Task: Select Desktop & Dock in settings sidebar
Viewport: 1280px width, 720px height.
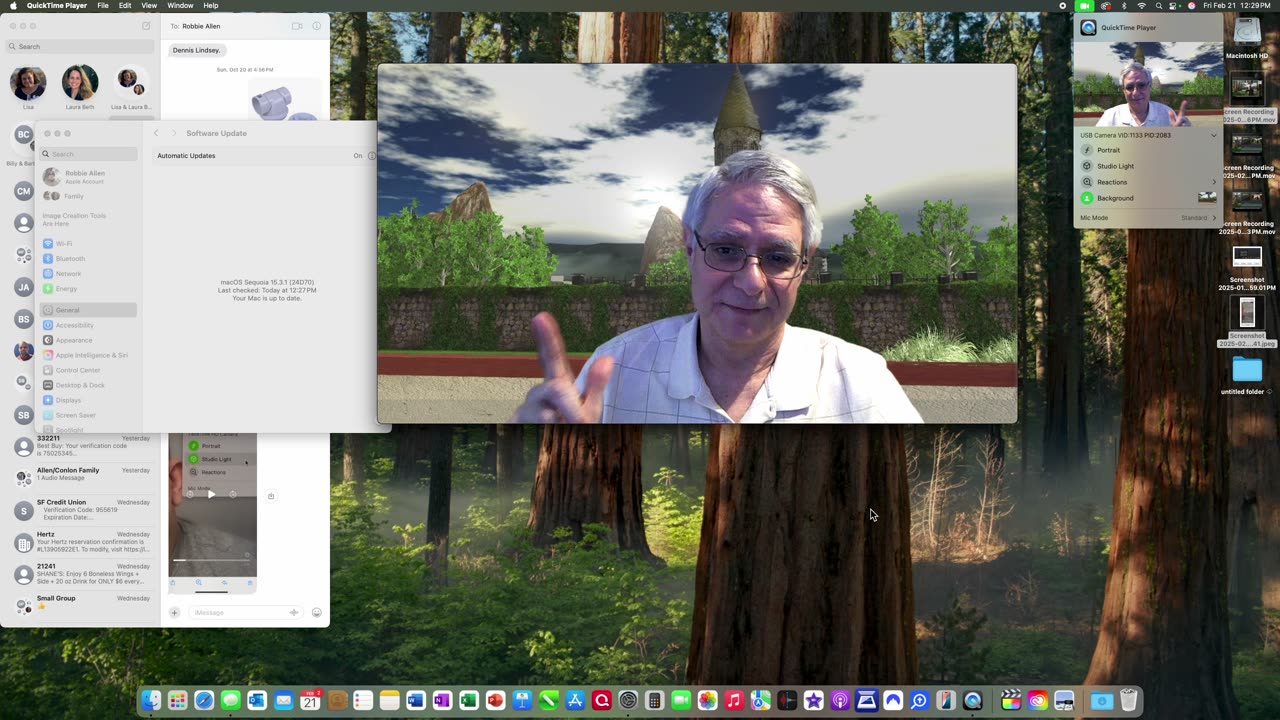Action: [89, 385]
